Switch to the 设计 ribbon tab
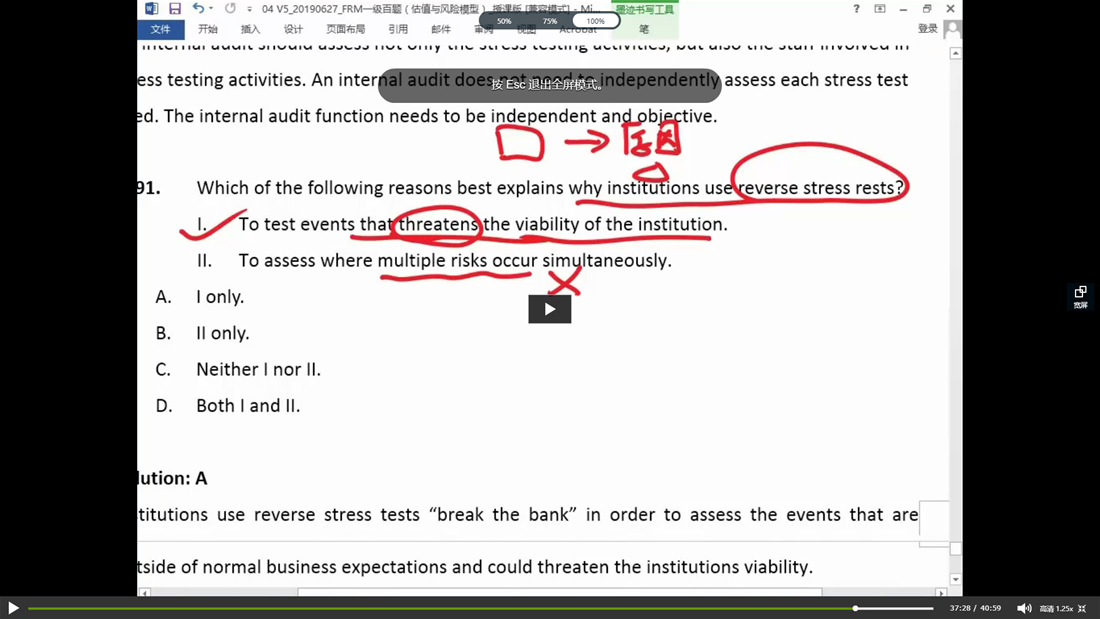The height and width of the screenshot is (619, 1100). point(293,29)
